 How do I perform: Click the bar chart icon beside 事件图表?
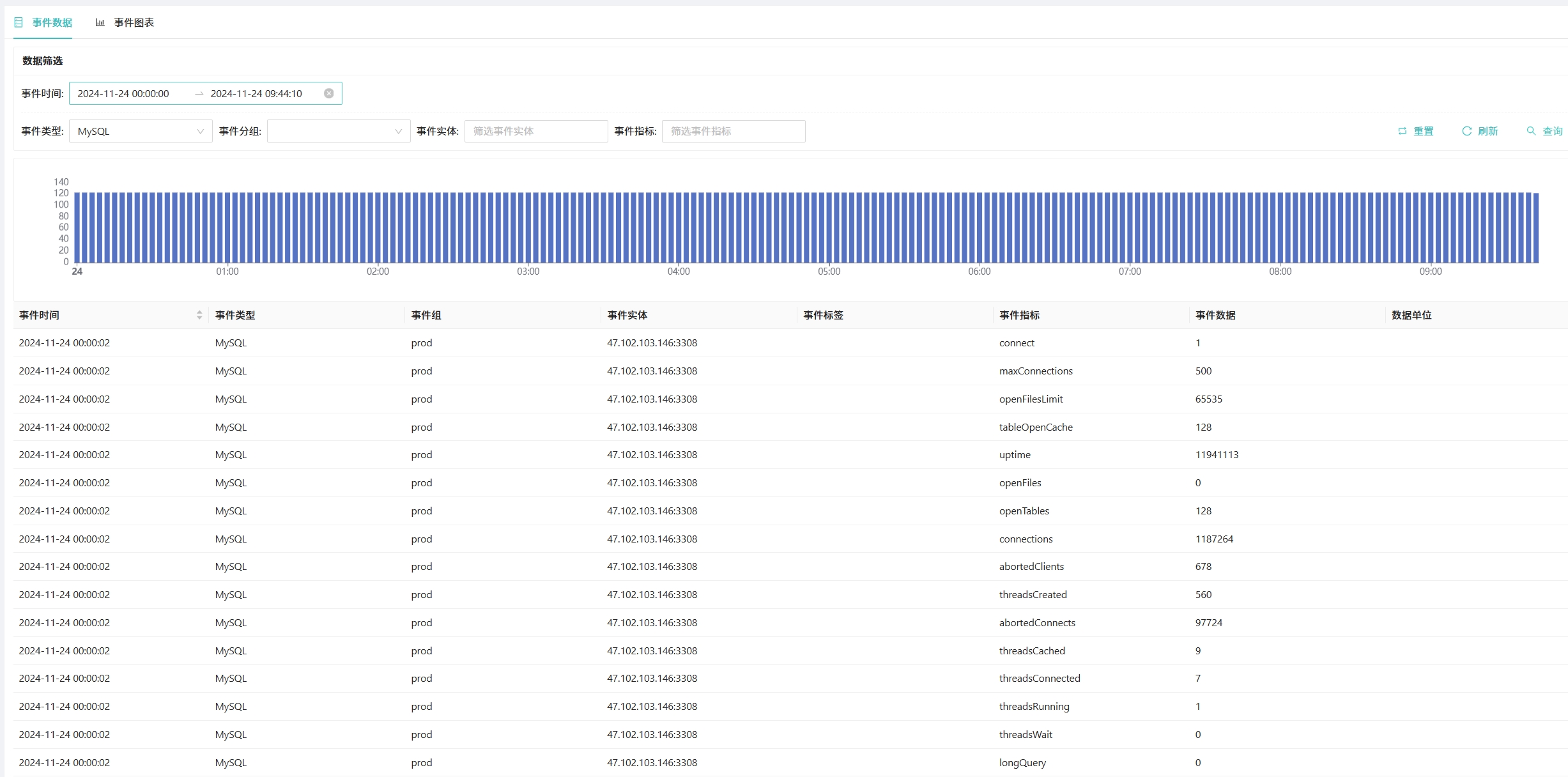click(100, 22)
